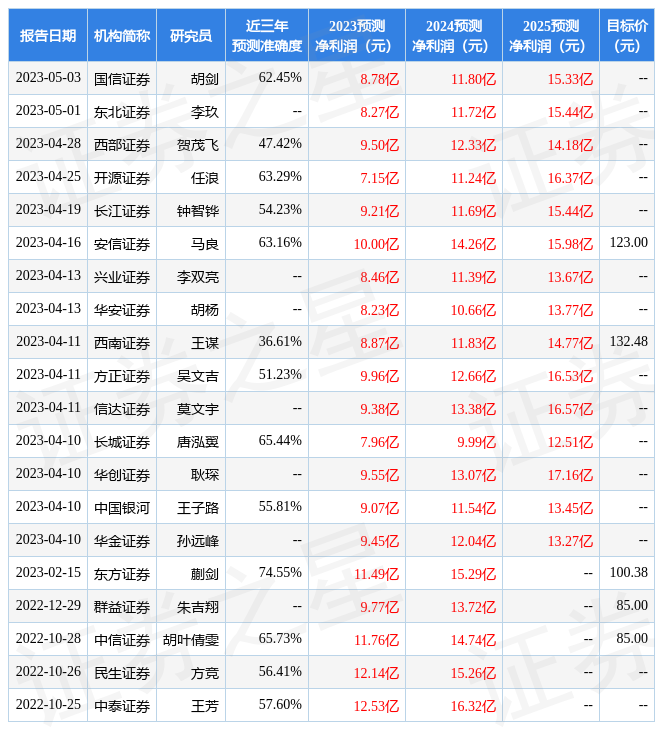This screenshot has height=730, width=655.
Task: Click accuracy value 65.73%
Action: 280,639
